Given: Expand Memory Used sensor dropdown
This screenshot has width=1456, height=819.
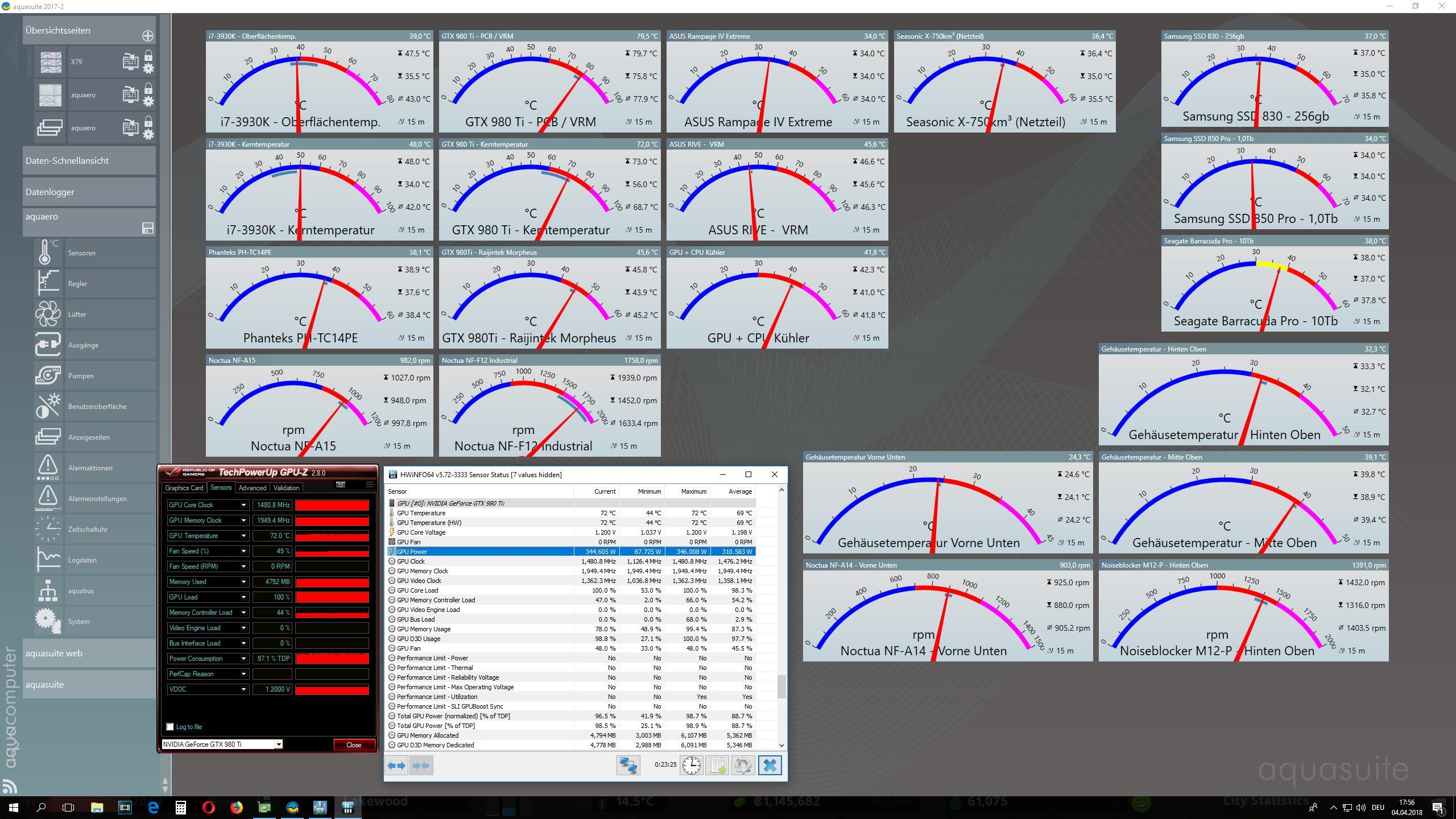Looking at the screenshot, I should pyautogui.click(x=243, y=582).
